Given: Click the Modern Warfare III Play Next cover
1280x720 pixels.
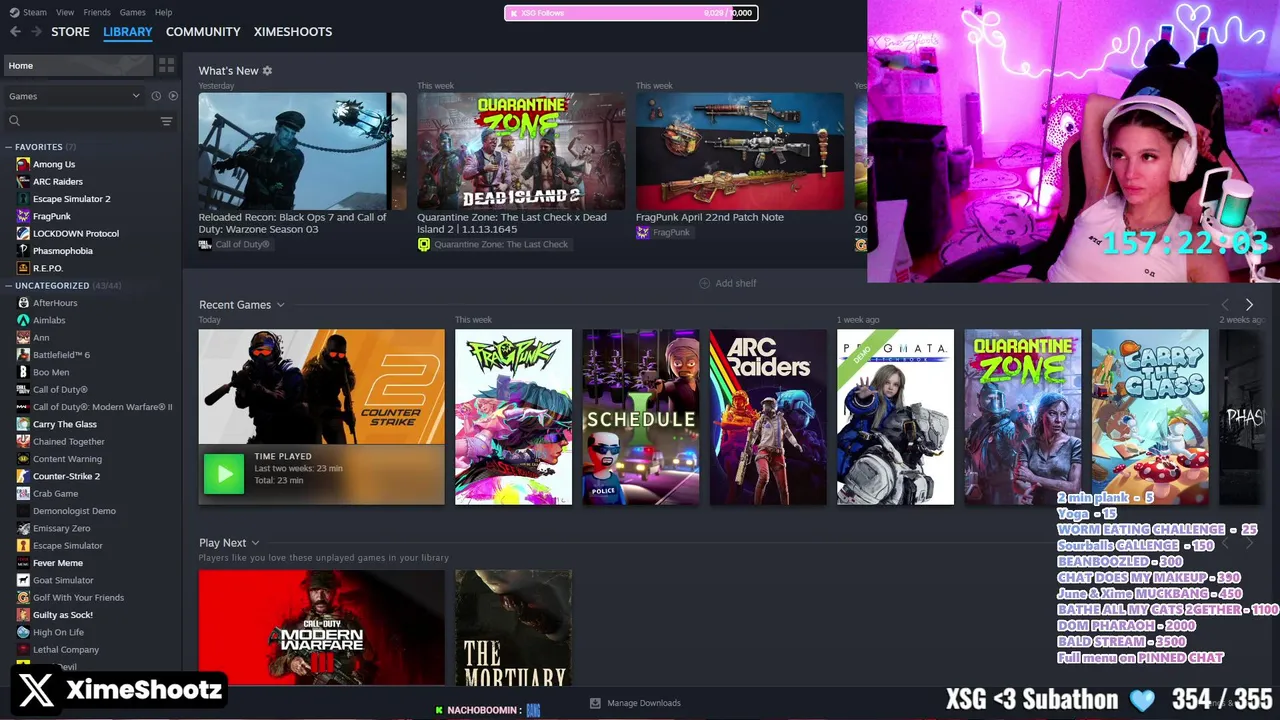Looking at the screenshot, I should tap(321, 628).
